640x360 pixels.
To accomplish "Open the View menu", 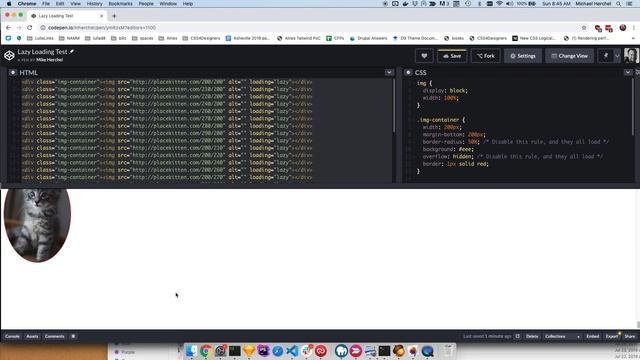I will click(76, 4).
